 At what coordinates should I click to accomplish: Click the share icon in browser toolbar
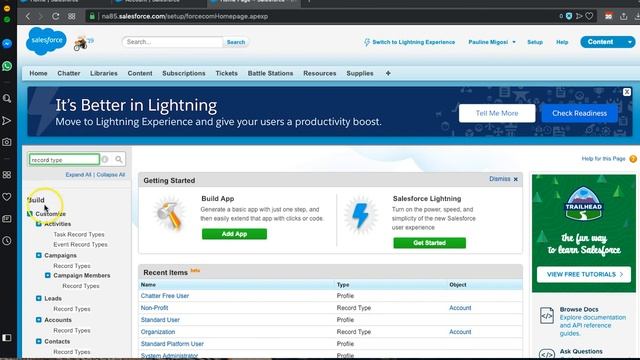[x=623, y=16]
